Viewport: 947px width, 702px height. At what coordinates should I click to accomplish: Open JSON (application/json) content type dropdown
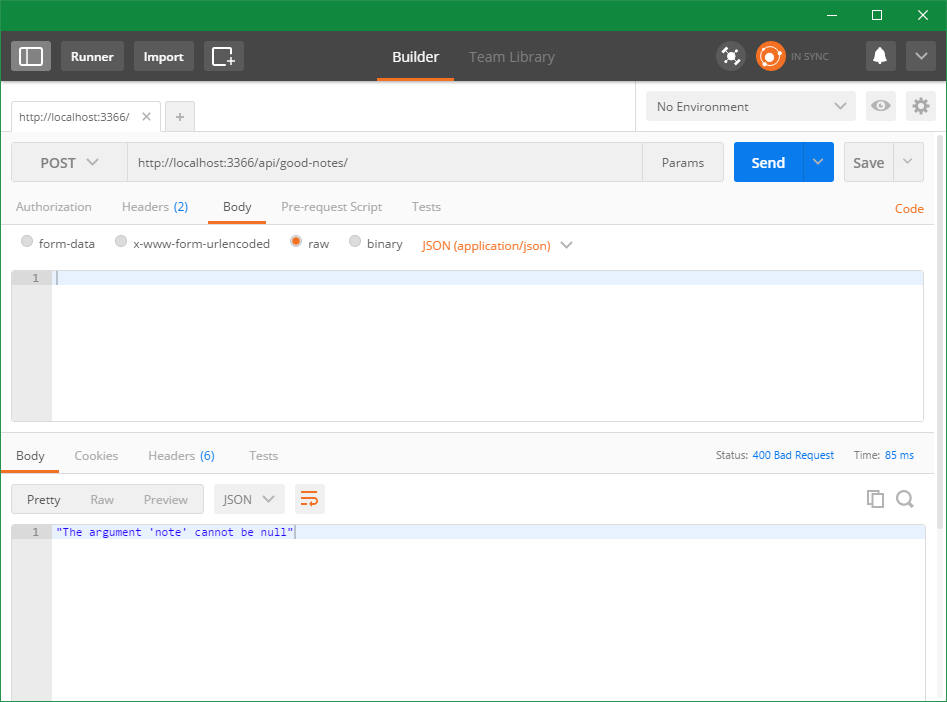click(496, 246)
